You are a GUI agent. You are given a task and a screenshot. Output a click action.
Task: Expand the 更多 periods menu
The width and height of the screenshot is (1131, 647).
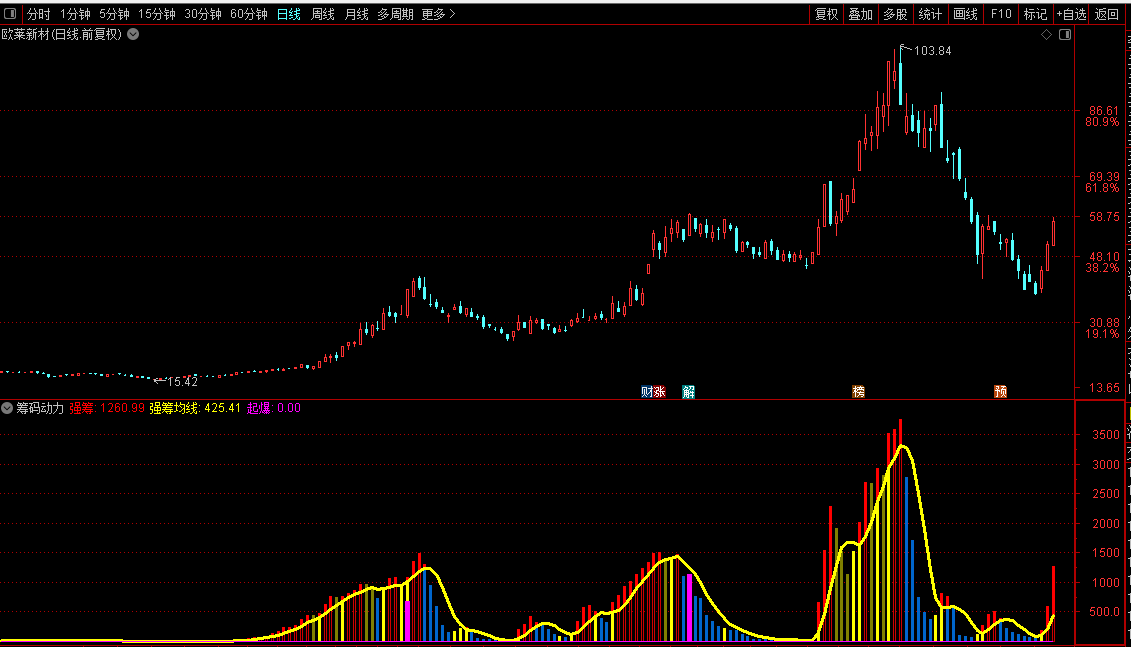tap(439, 14)
